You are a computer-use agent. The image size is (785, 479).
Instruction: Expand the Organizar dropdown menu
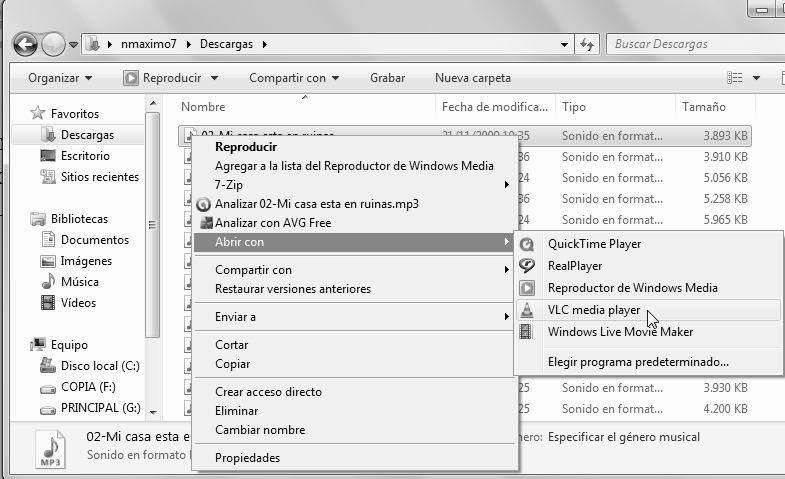[x=60, y=78]
